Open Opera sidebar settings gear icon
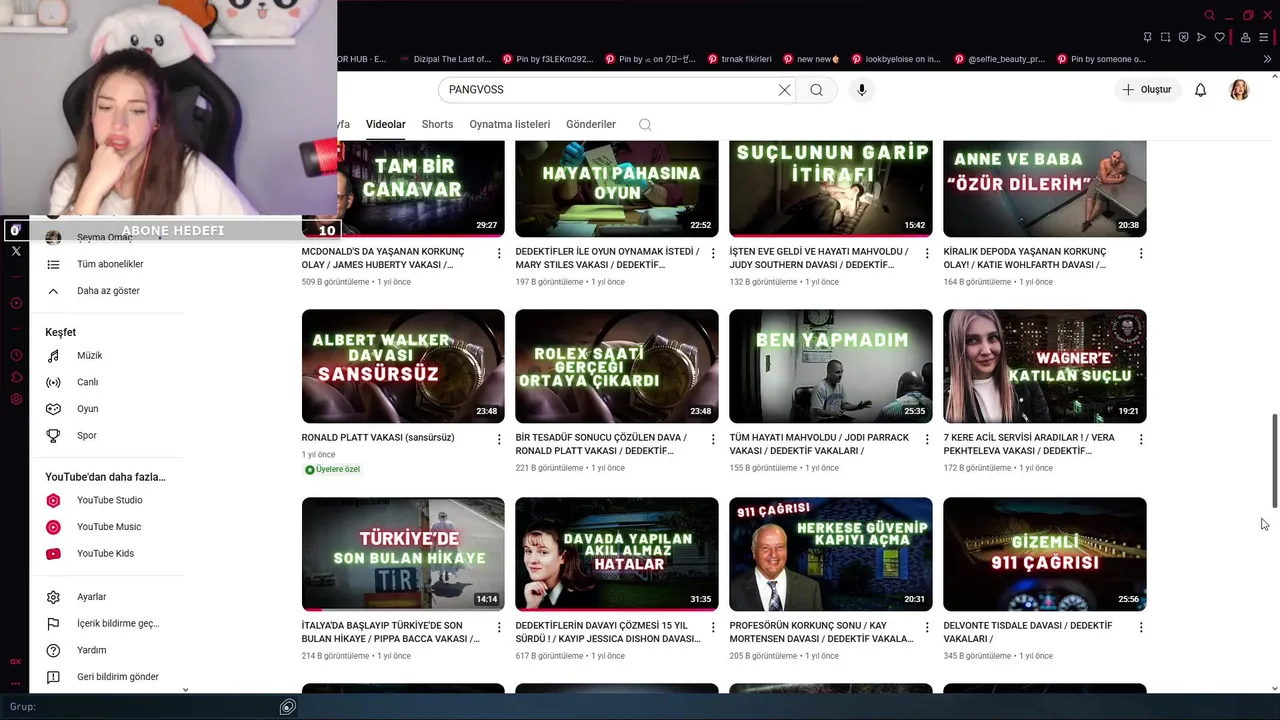 click(16, 399)
